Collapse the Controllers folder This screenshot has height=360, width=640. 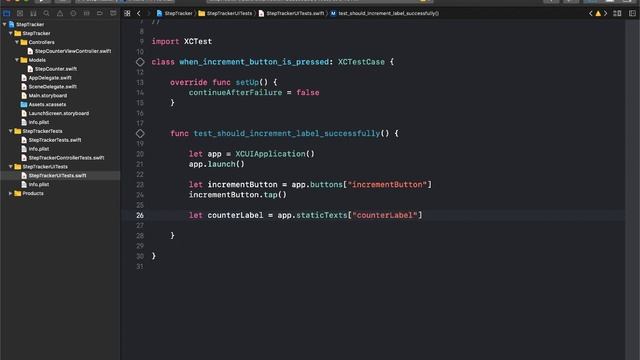(17, 42)
